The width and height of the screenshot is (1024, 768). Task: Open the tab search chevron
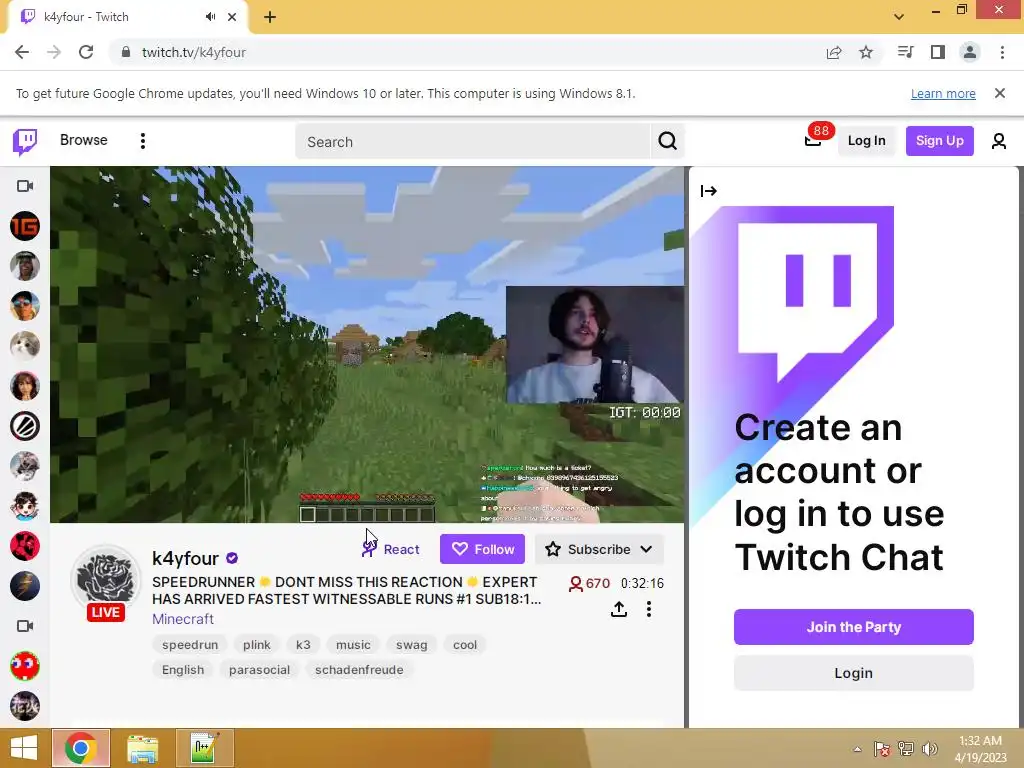[899, 17]
